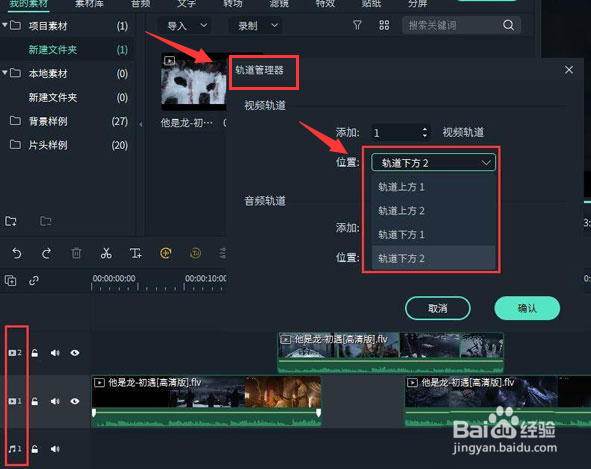Toggle lock on audio track 1
Viewport: 591px width, 469px height.
pos(35,449)
